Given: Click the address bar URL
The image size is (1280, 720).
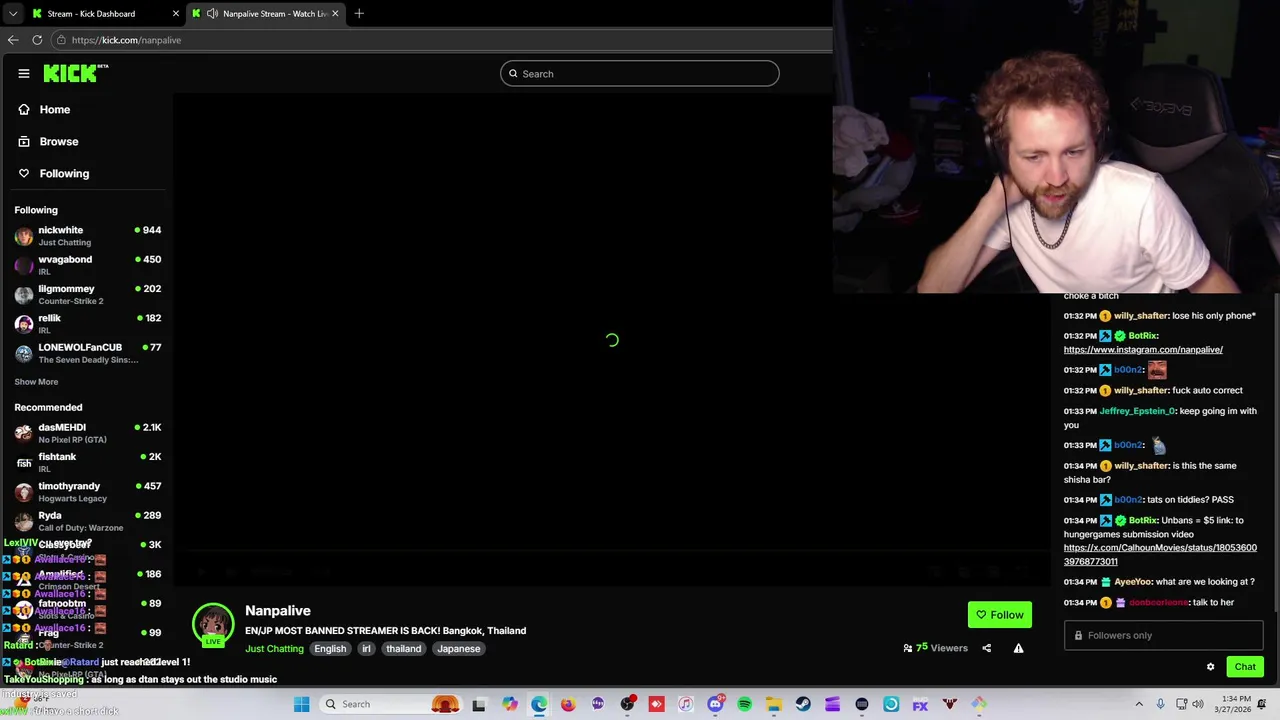Looking at the screenshot, I should pyautogui.click(x=126, y=40).
